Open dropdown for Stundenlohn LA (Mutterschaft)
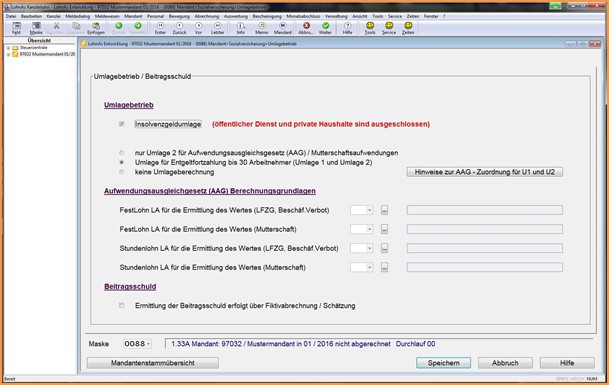This screenshot has width=609, height=385. [x=369, y=267]
